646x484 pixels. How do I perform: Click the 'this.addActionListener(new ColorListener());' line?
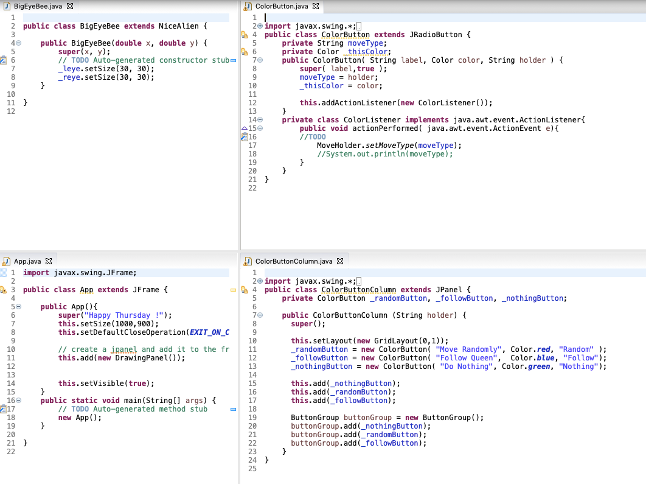[396, 103]
